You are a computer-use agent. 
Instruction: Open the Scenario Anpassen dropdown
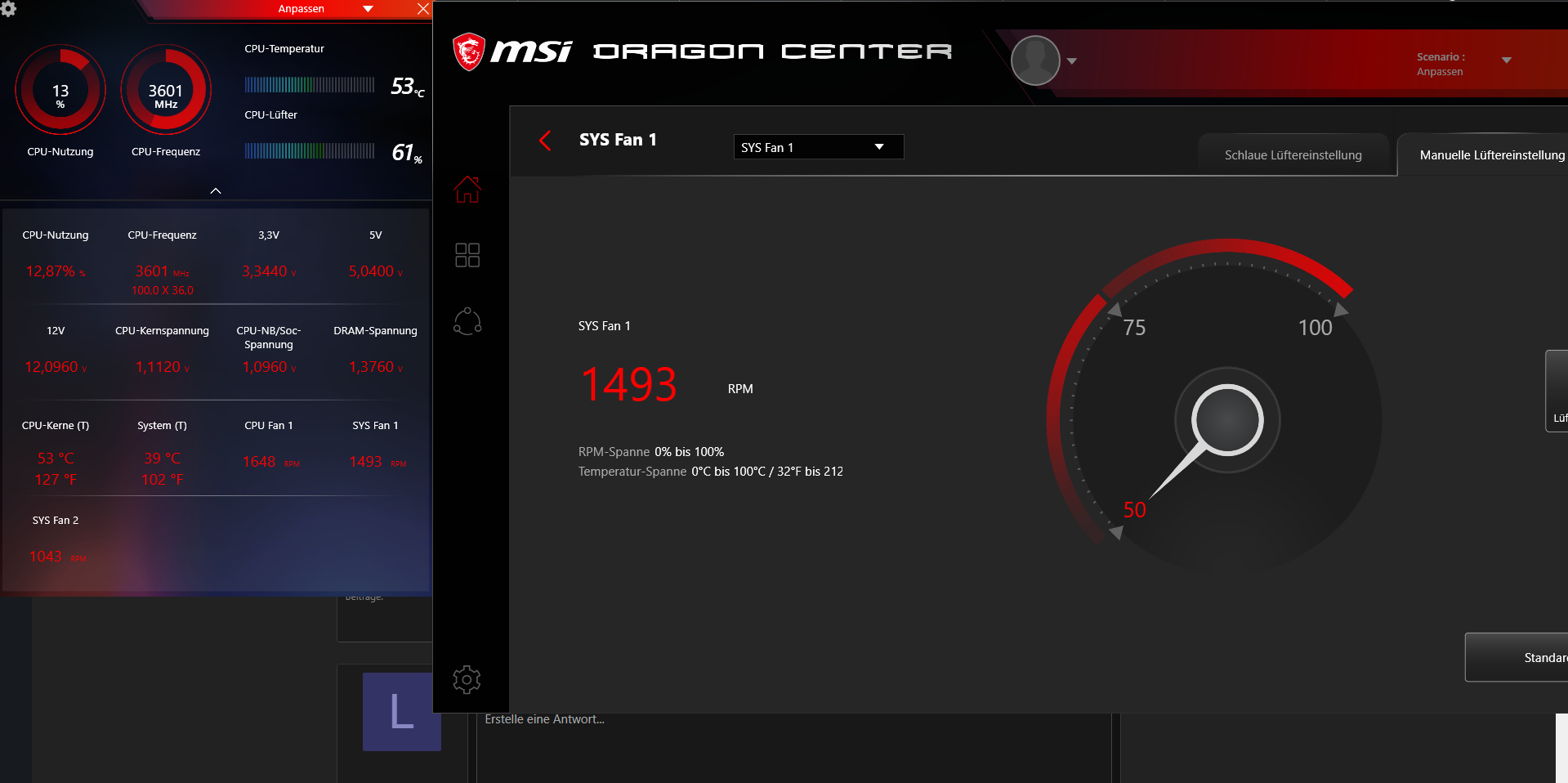pyautogui.click(x=1507, y=60)
